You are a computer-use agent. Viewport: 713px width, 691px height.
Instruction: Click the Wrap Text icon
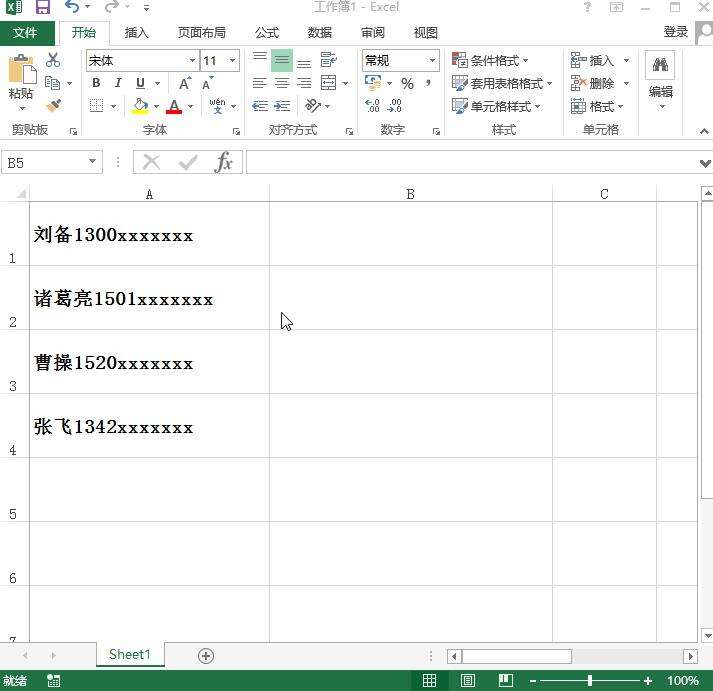coord(328,60)
